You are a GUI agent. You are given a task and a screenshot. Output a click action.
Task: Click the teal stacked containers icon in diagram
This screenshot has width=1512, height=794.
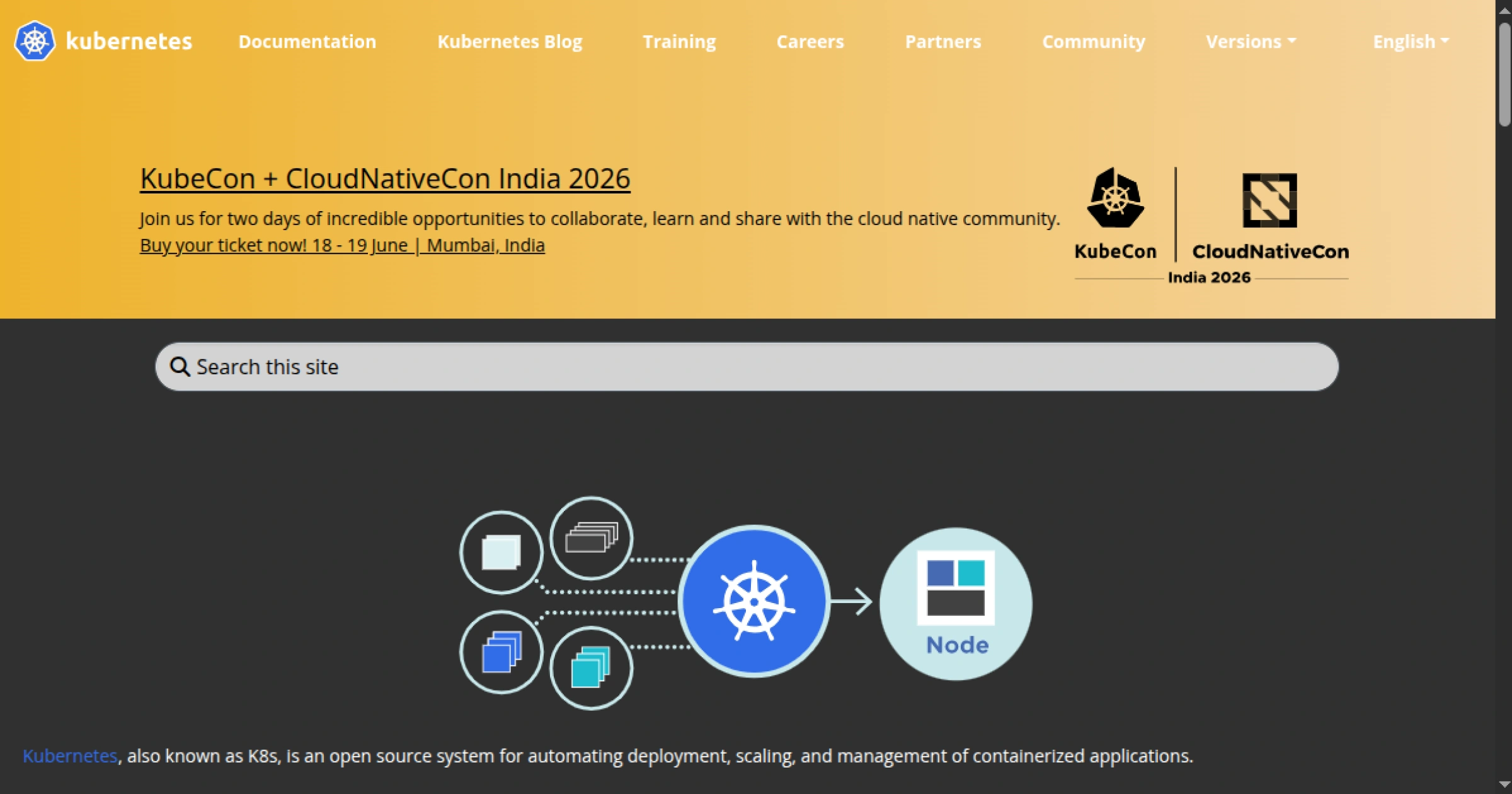click(592, 668)
